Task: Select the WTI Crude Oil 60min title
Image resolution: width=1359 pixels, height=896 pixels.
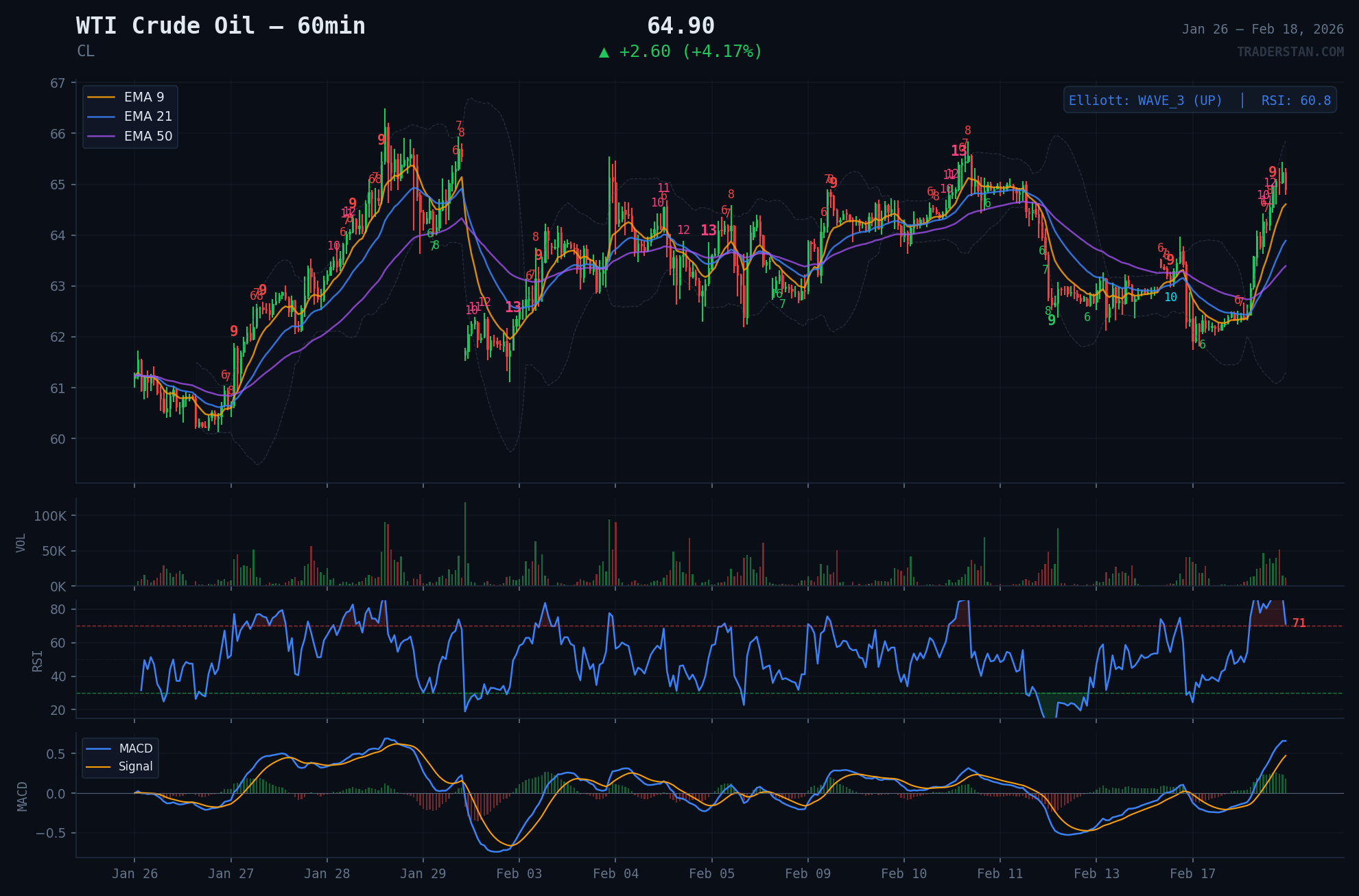Action: [220, 25]
